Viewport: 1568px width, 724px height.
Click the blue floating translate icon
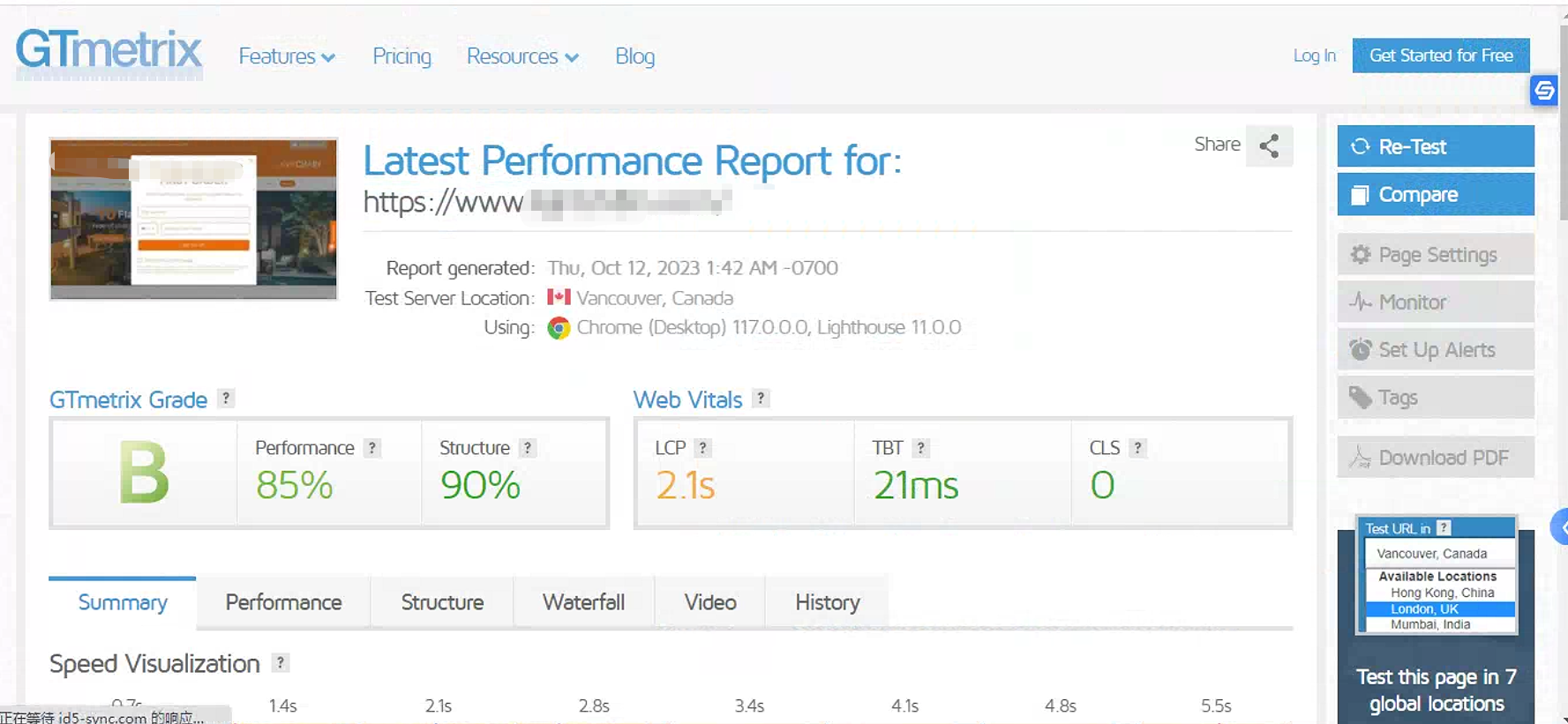click(x=1544, y=91)
